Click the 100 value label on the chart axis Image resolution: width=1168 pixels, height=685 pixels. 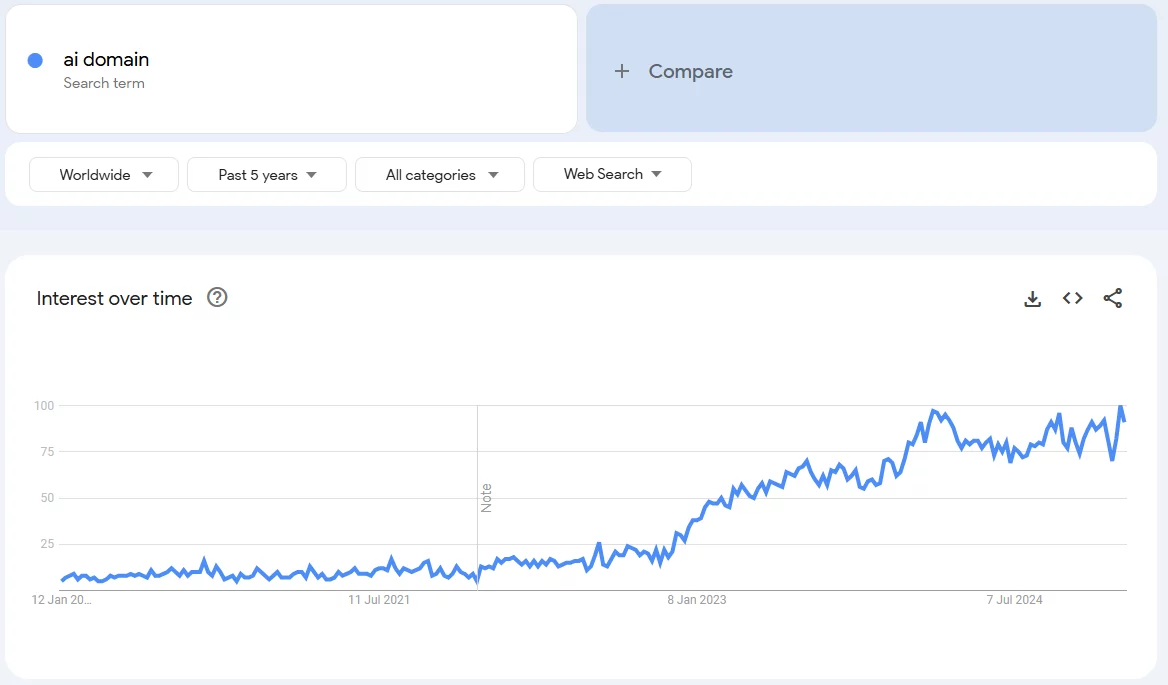(x=41, y=406)
